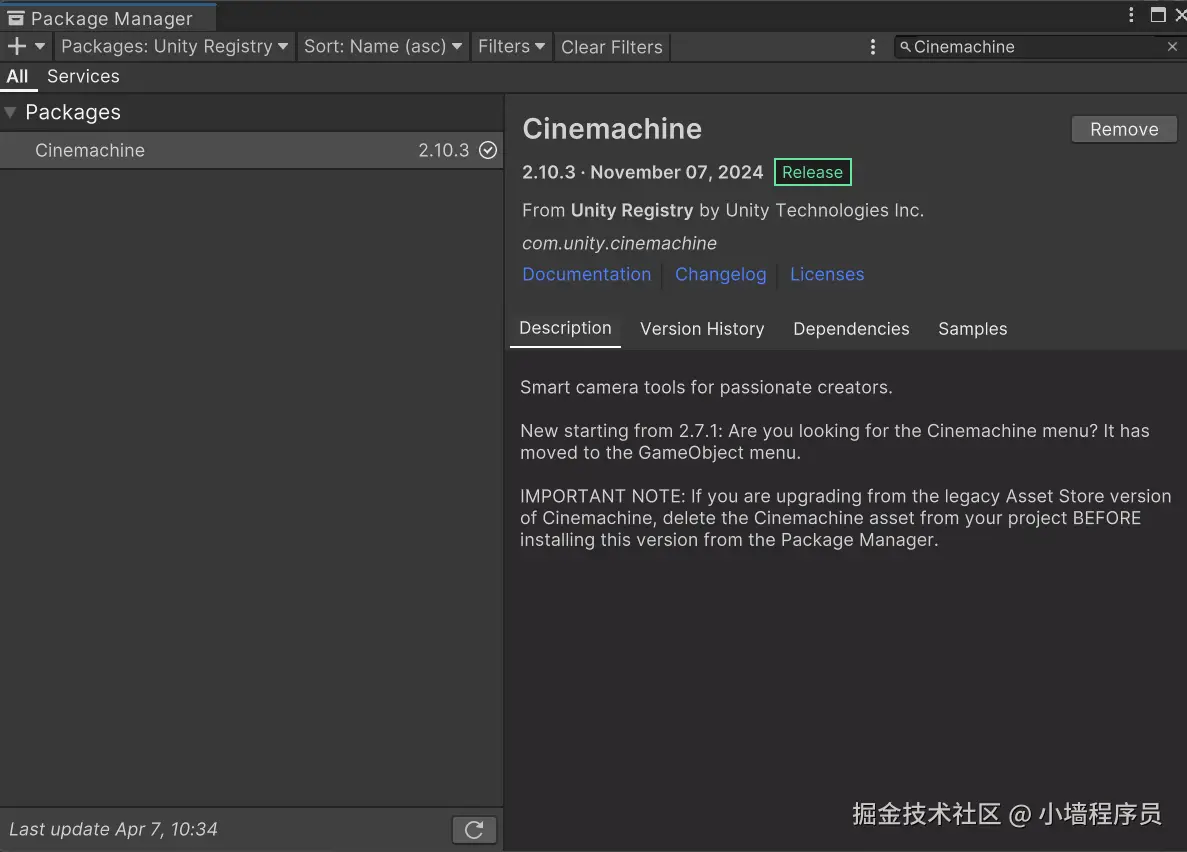Open the add-package dropdown arrow
Screen dimensions: 1187x852
pyautogui.click(x=40, y=46)
